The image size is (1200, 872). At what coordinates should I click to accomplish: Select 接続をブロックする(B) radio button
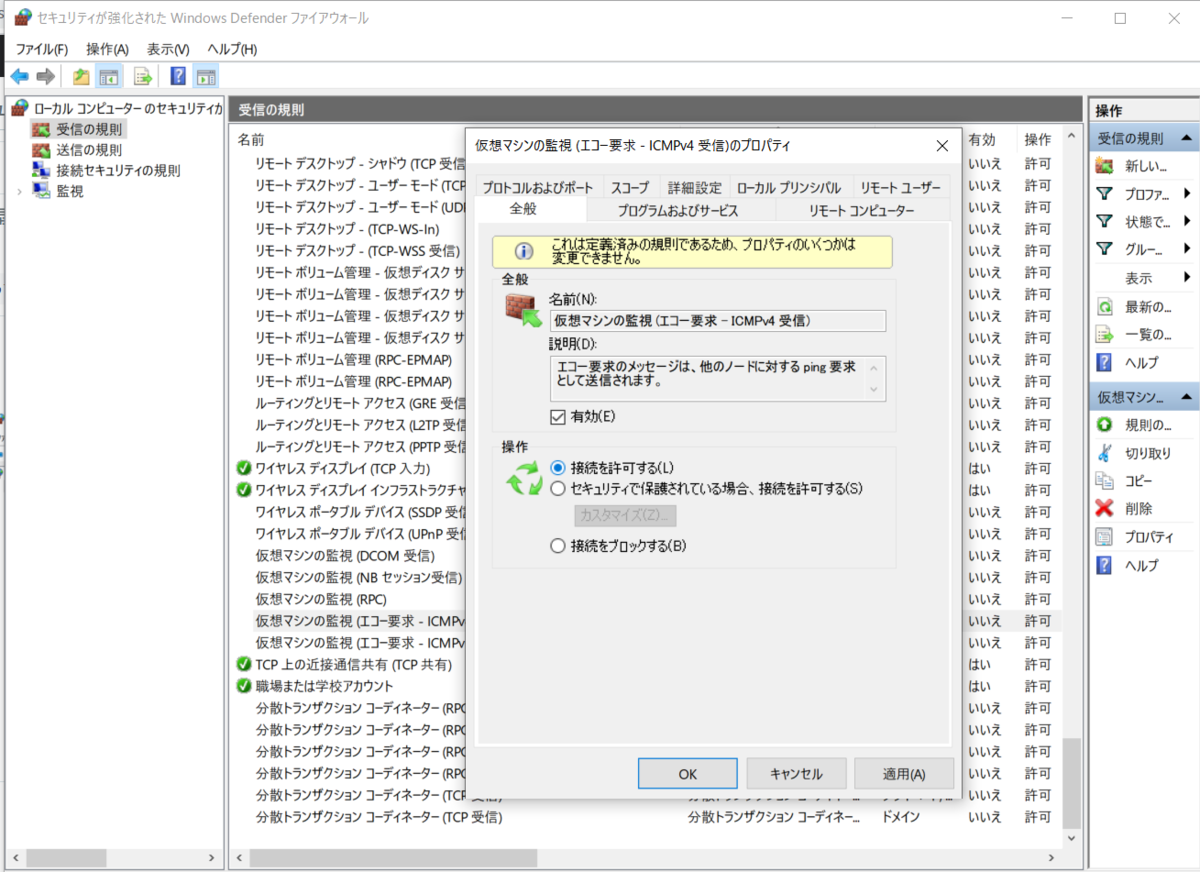point(558,546)
